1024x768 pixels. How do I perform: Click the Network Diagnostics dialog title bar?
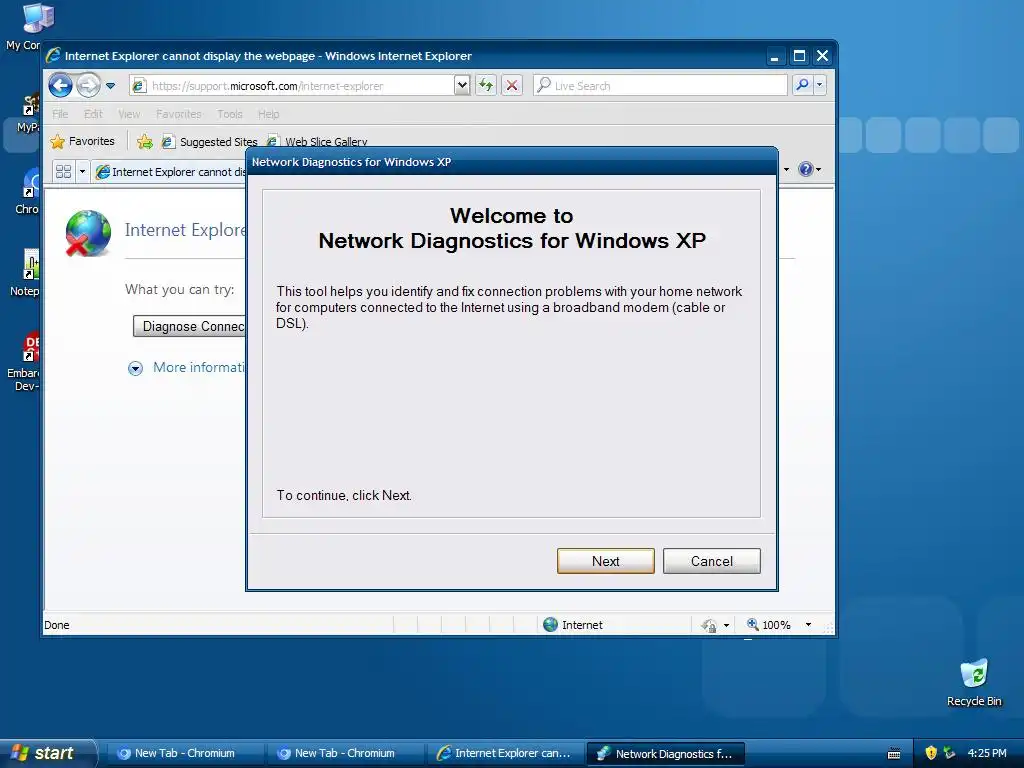512,162
